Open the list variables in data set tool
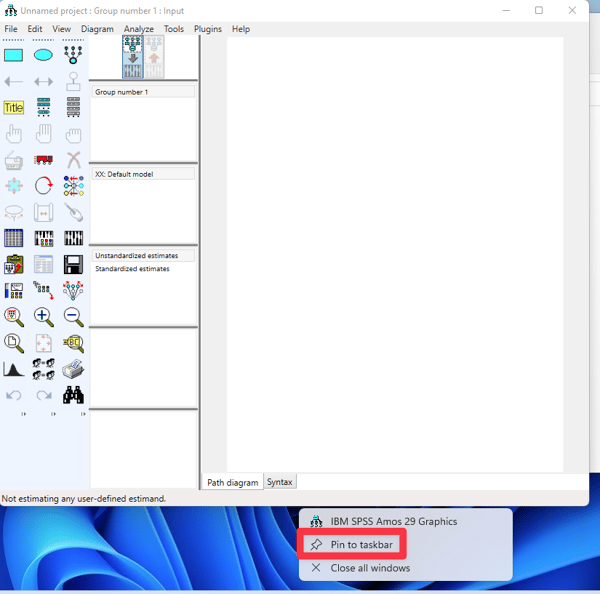This screenshot has height=594, width=600. [x=73, y=107]
